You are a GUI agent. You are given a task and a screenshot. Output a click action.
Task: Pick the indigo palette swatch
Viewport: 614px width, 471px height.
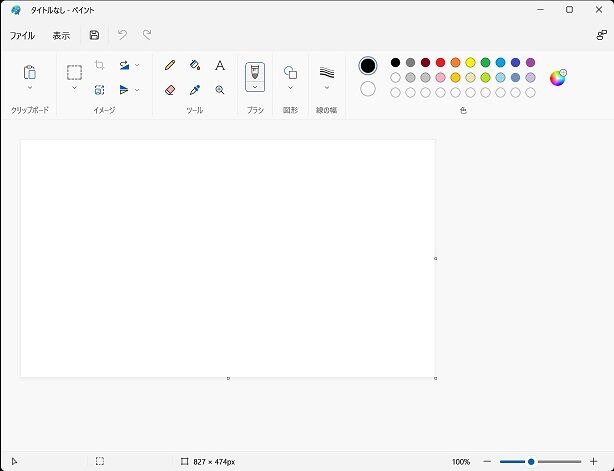(515, 62)
